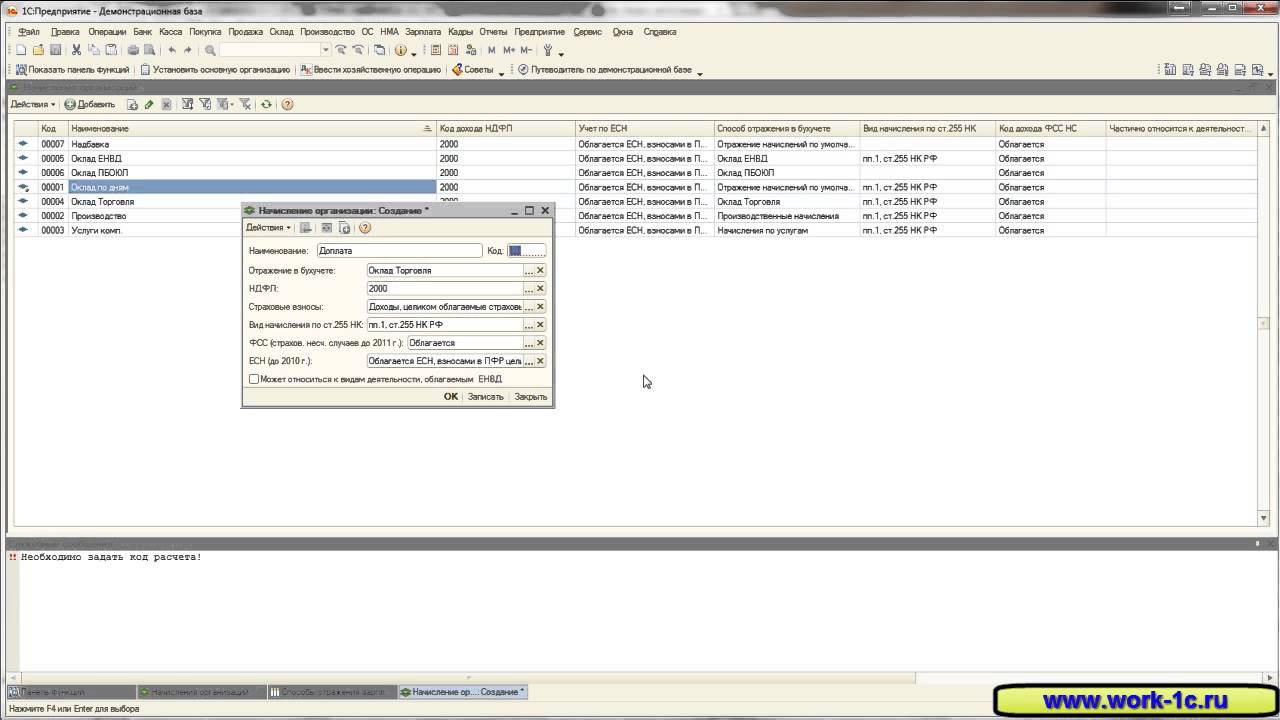1280x720 pixels.
Task: Open Советы toolbar button
Action: point(473,70)
